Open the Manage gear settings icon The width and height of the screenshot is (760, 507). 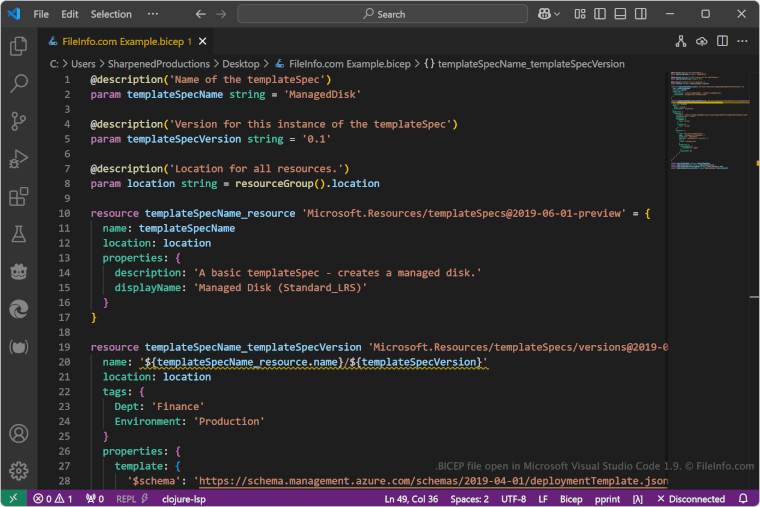point(18,470)
